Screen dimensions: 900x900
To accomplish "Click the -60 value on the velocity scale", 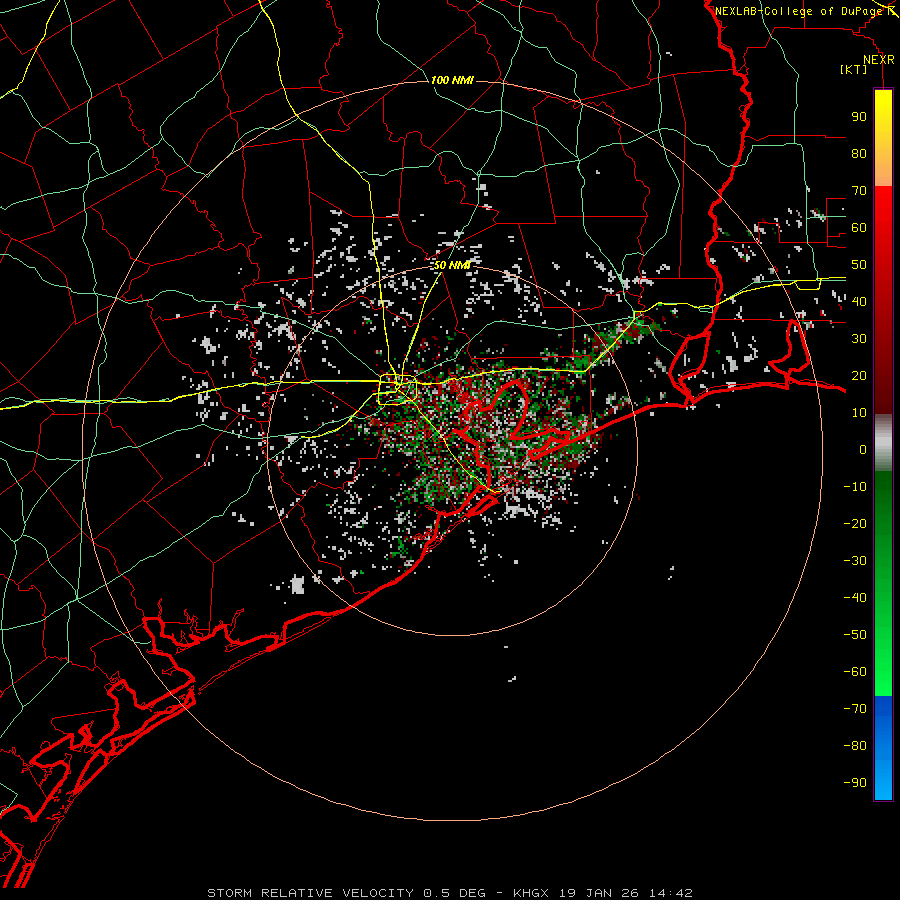I will point(855,672).
